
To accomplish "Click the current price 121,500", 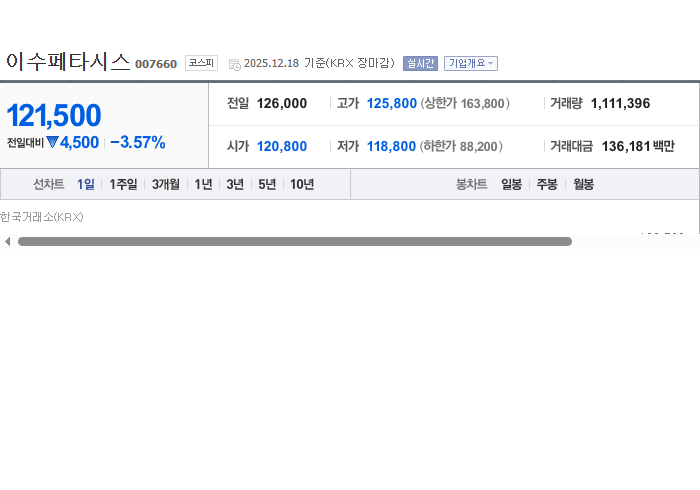I will (54, 115).
